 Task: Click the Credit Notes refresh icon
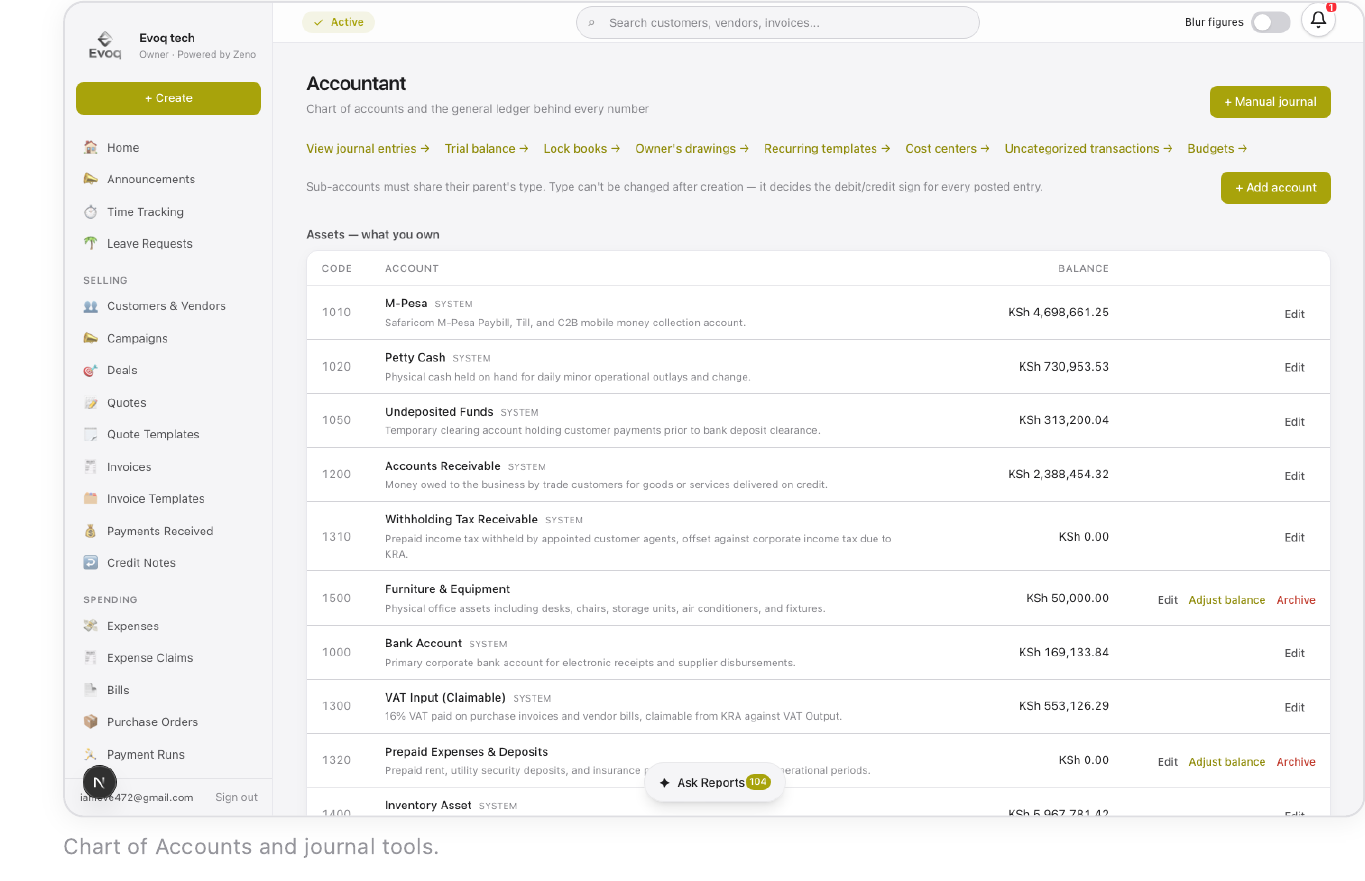pos(91,563)
